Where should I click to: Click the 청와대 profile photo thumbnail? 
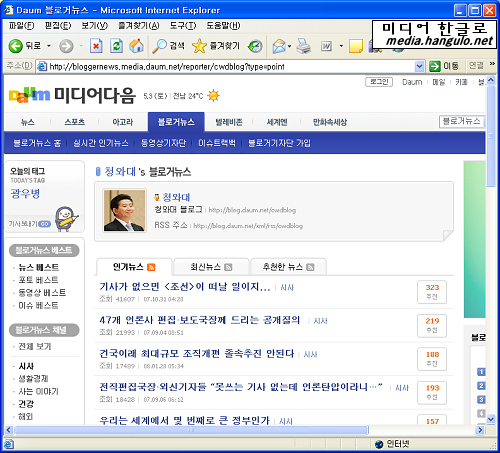click(124, 211)
